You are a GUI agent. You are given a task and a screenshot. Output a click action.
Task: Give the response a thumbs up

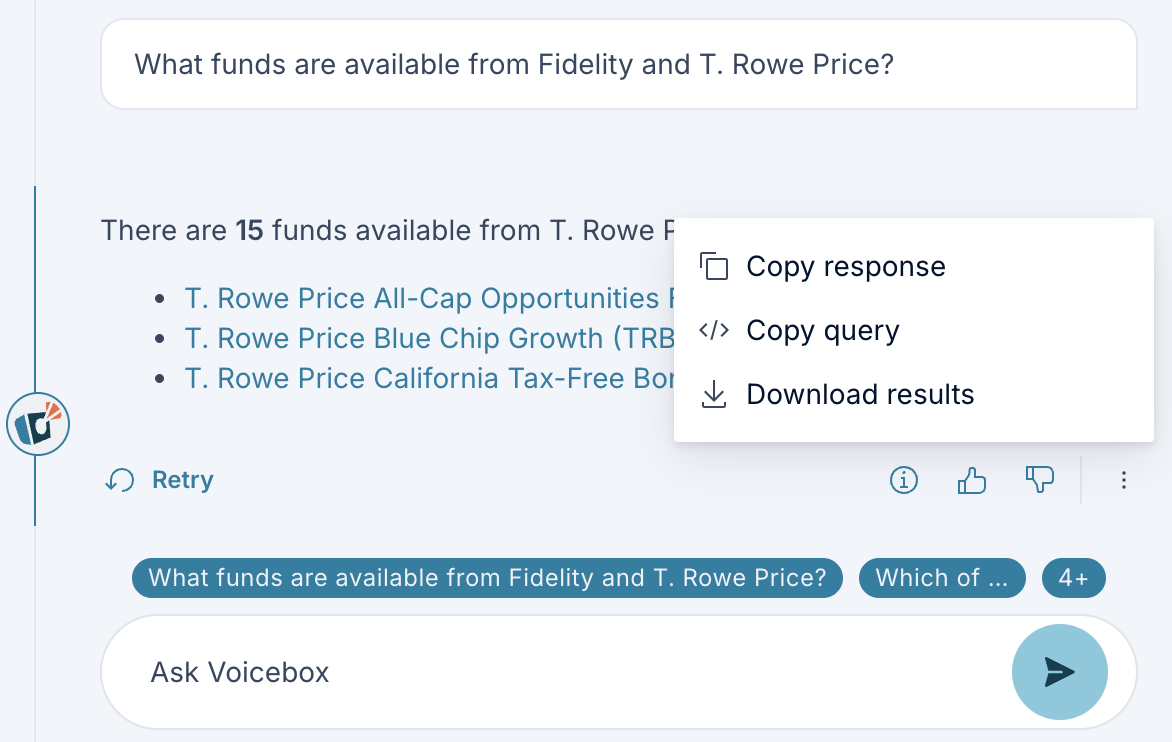tap(972, 481)
